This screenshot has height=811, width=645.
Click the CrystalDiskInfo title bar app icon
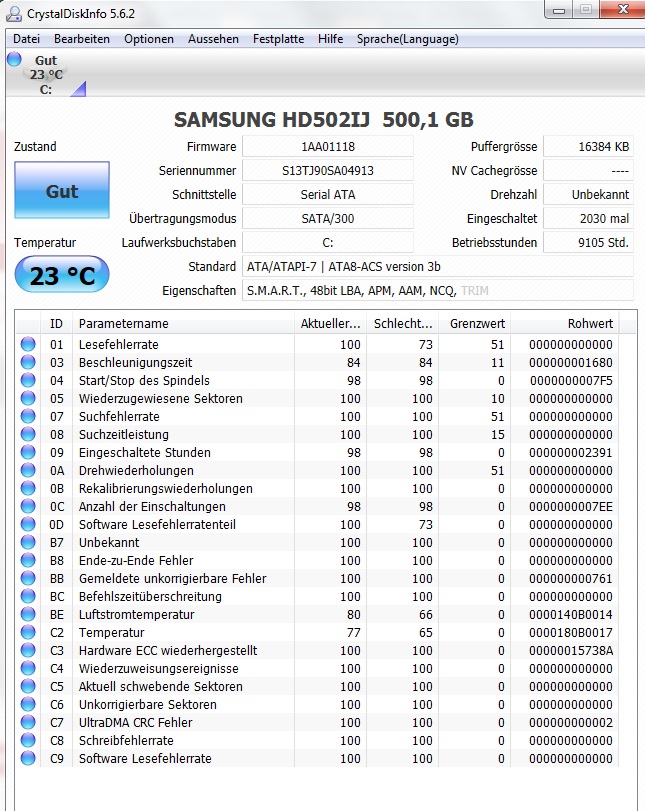14,13
